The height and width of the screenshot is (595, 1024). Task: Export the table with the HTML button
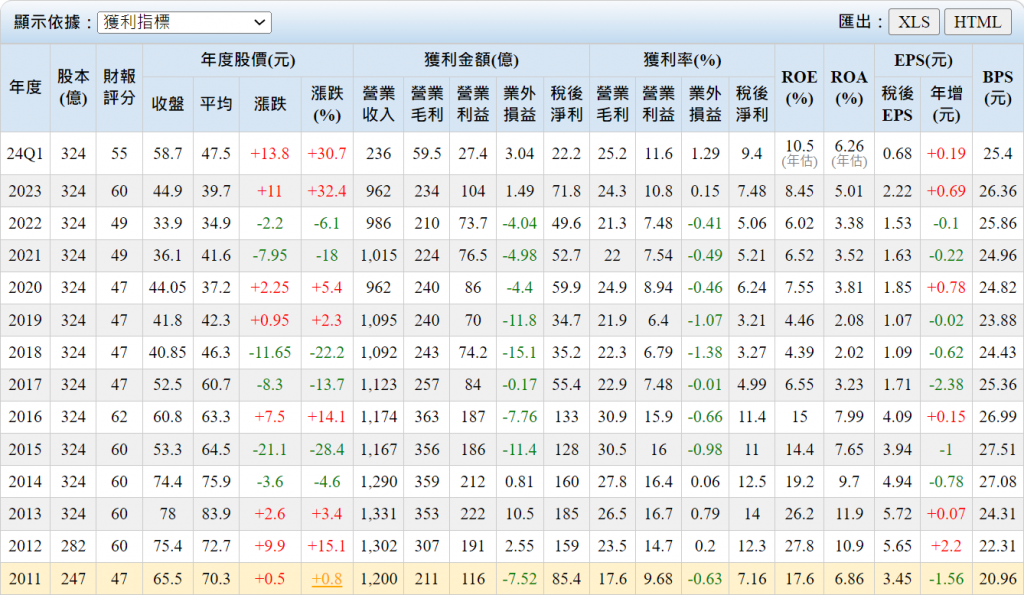977,22
